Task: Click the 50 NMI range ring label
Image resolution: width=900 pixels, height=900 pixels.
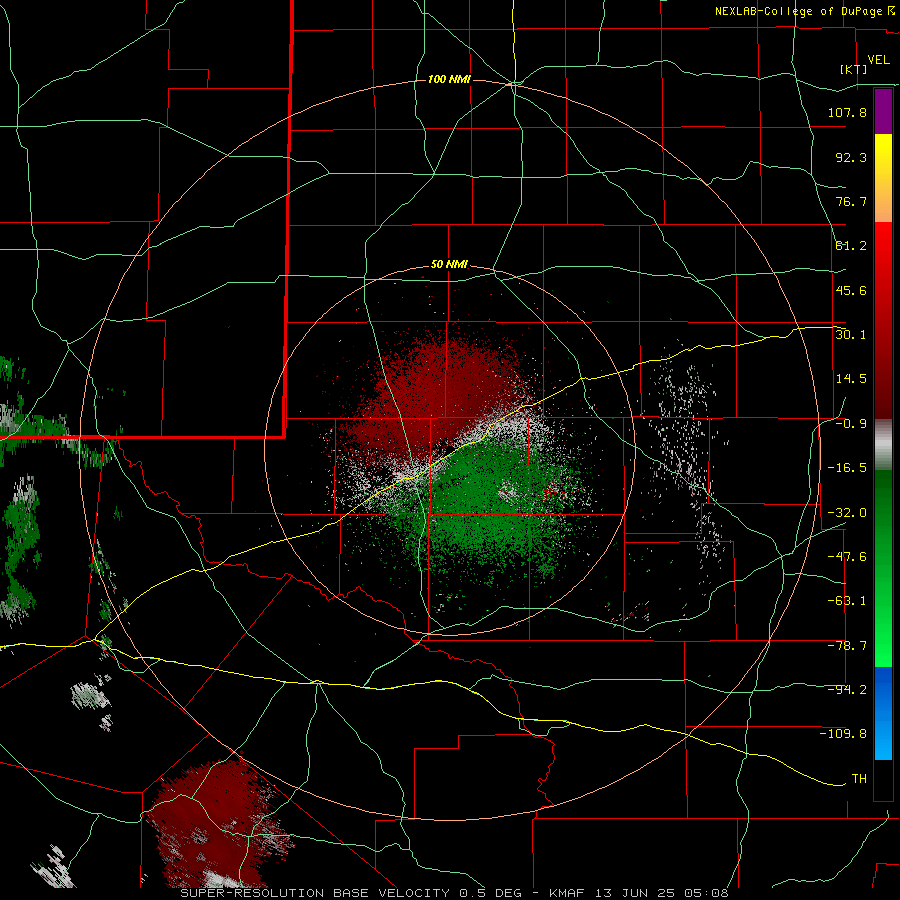Action: coord(449,265)
